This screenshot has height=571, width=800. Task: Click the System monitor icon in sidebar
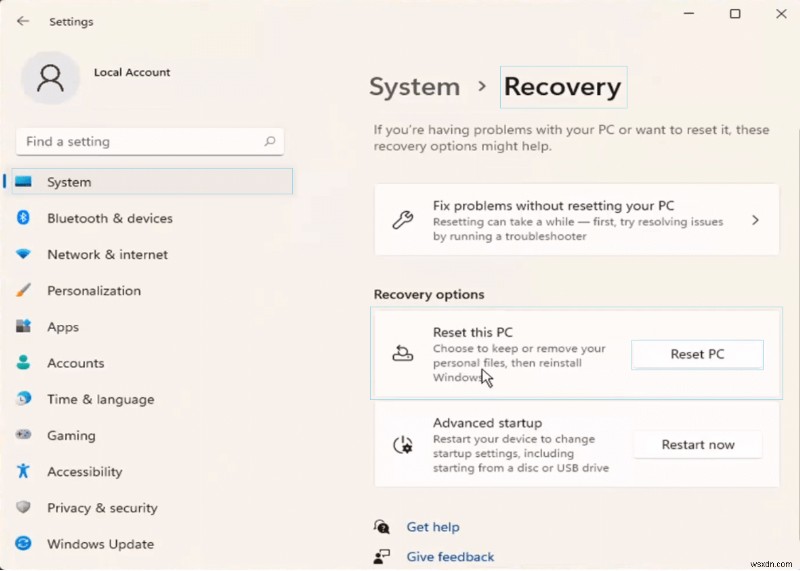pyautogui.click(x=23, y=182)
